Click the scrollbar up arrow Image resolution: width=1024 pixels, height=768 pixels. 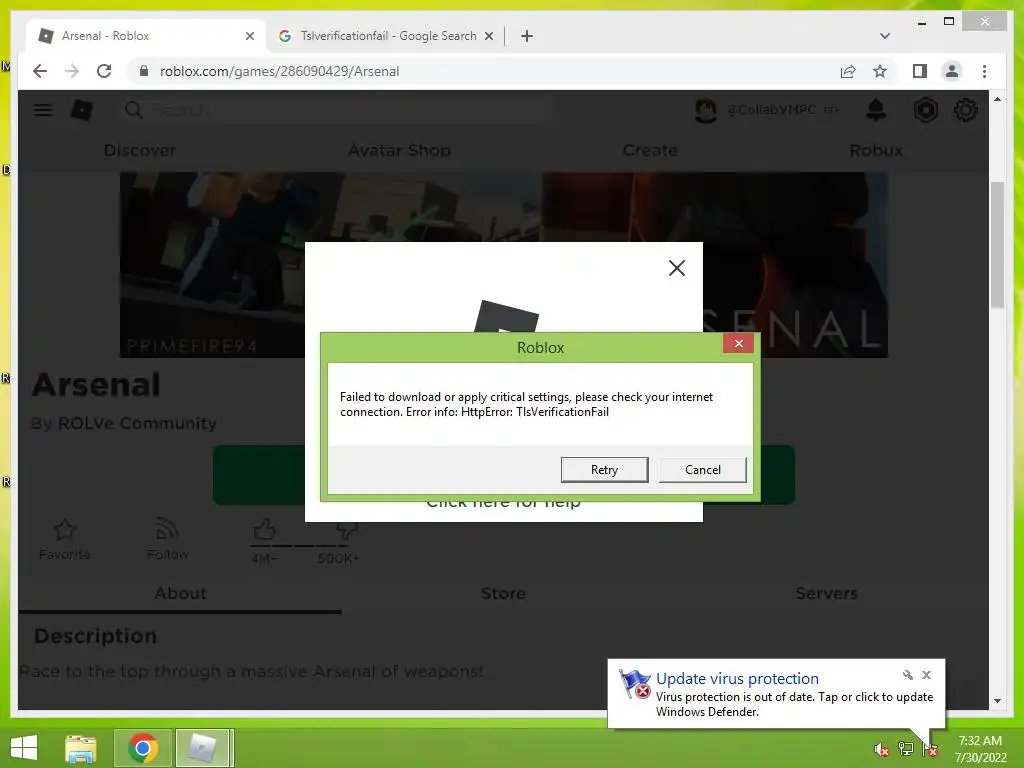[997, 99]
